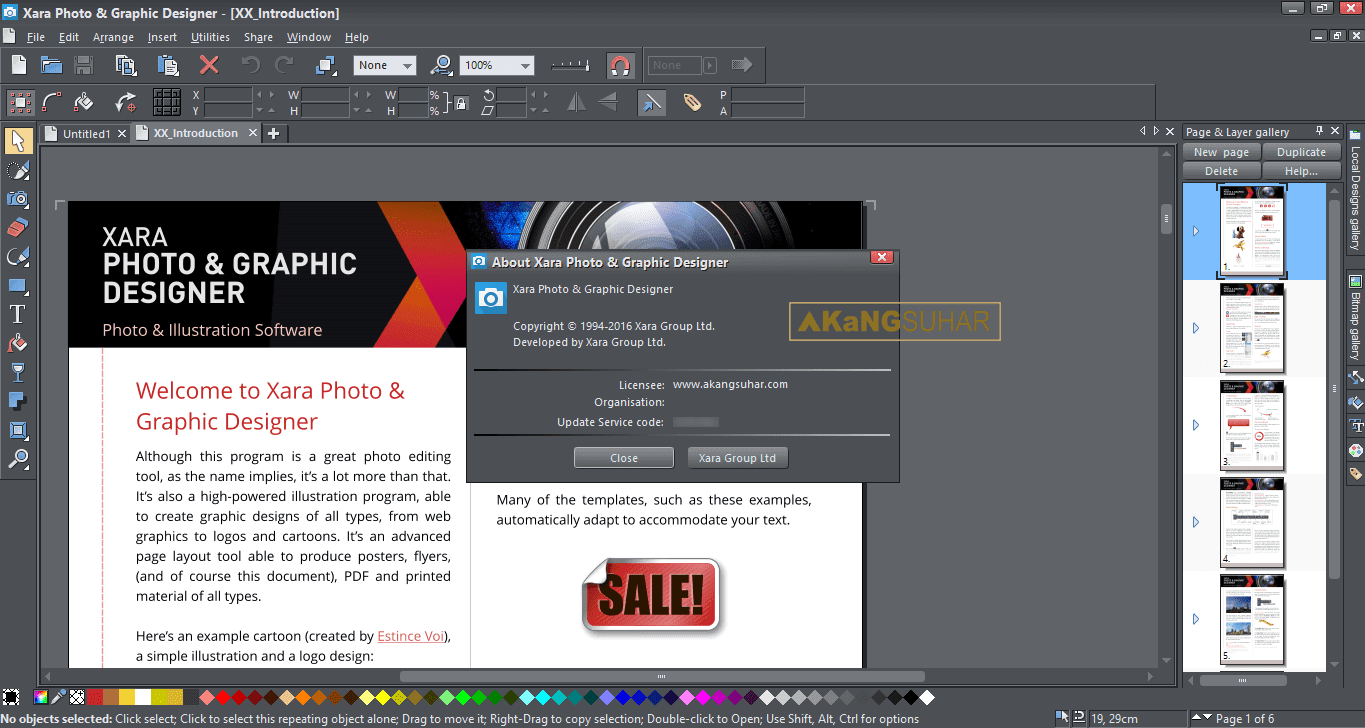Select the Photo tool camera icon

tap(18, 199)
